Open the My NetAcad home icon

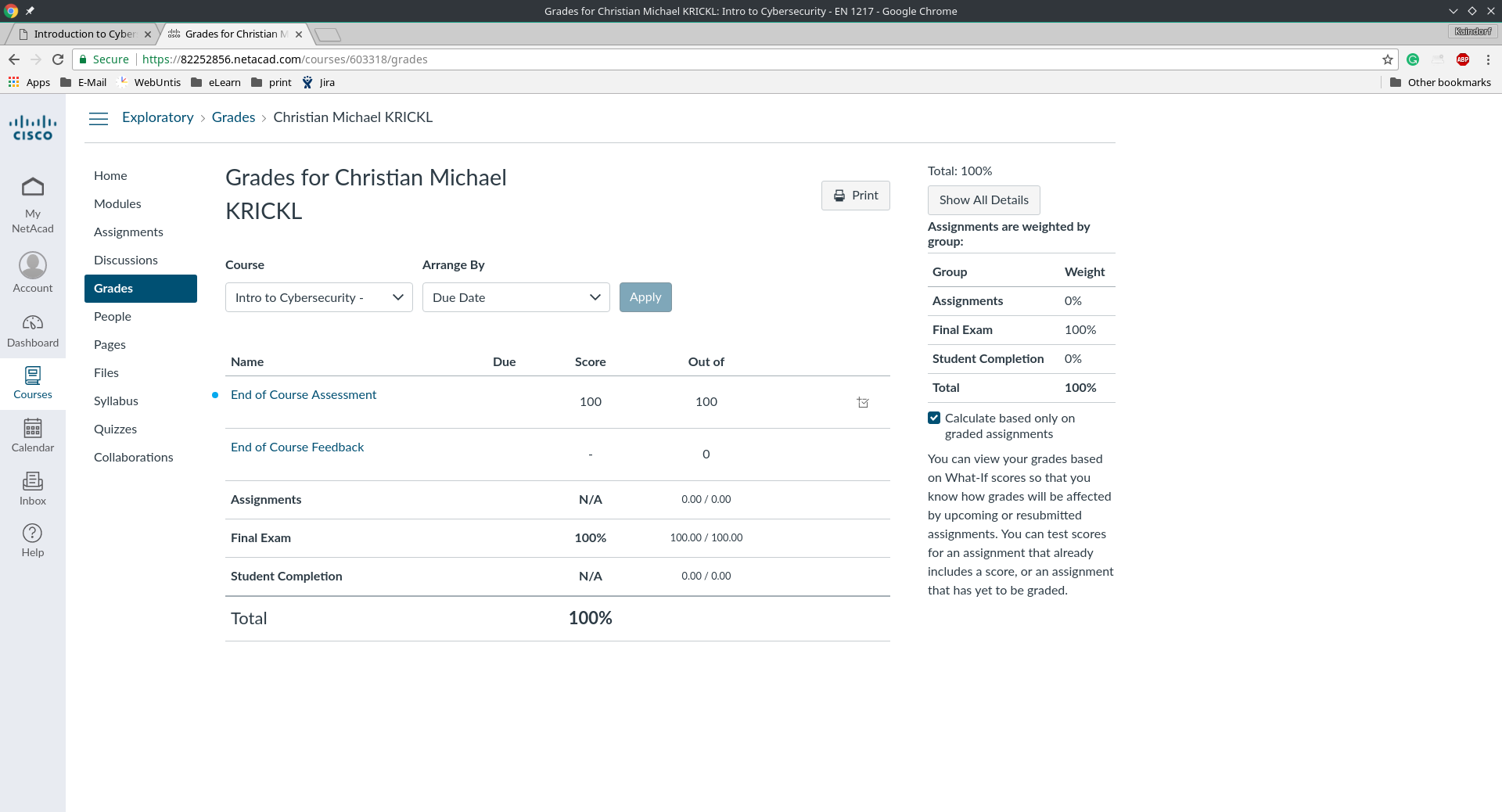coord(33,188)
